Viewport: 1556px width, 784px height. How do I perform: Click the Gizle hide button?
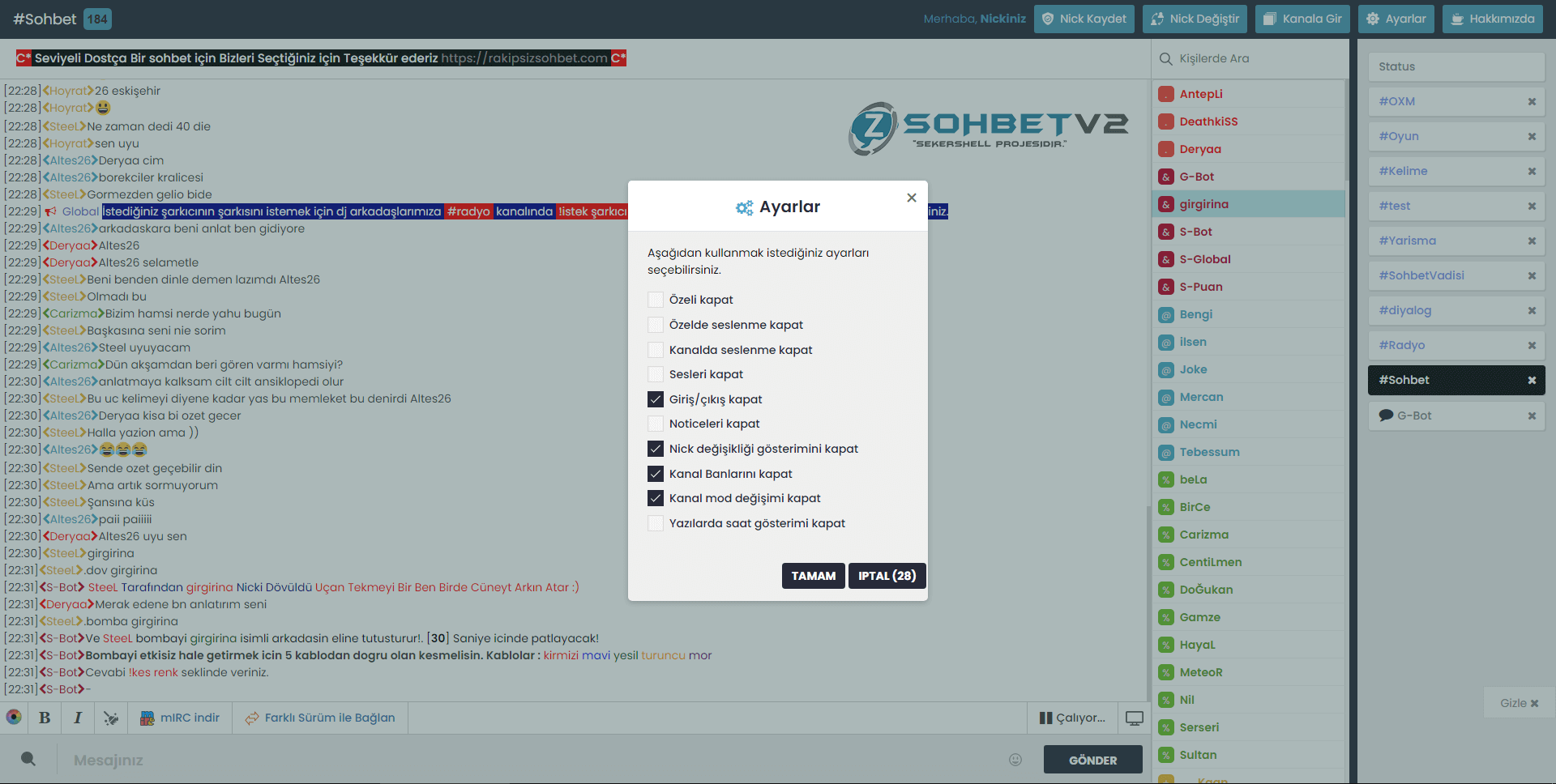point(1519,703)
